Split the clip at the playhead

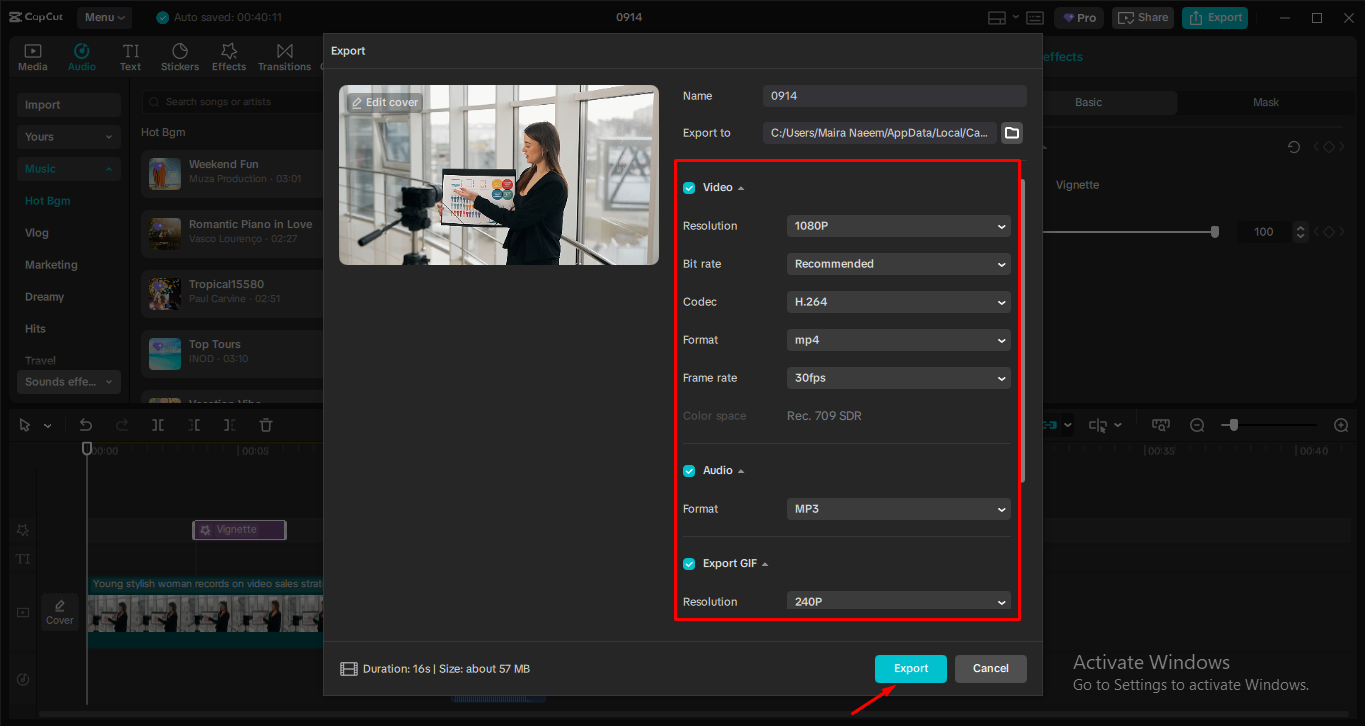(158, 425)
